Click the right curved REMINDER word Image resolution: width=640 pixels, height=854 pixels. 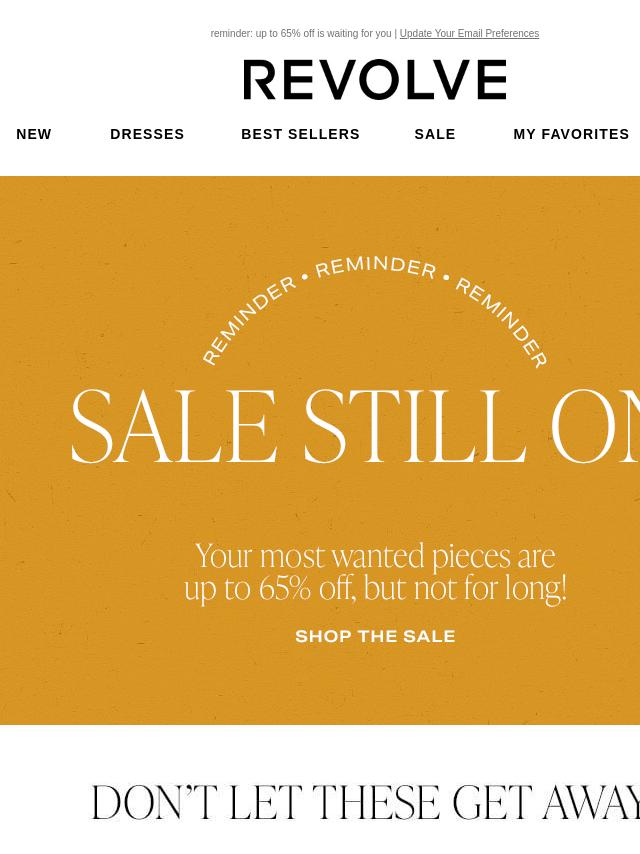pyautogui.click(x=502, y=322)
